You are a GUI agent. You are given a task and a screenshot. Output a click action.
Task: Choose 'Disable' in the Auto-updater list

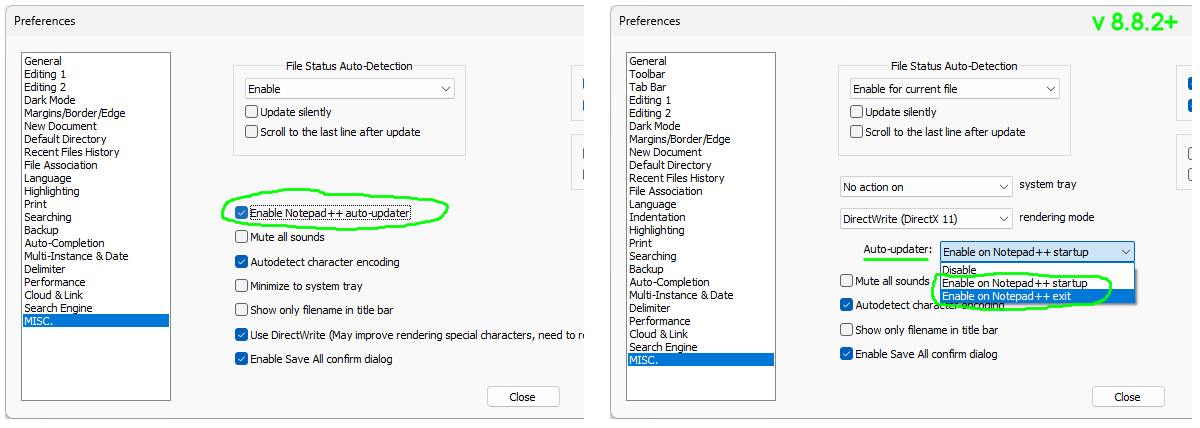tap(959, 270)
